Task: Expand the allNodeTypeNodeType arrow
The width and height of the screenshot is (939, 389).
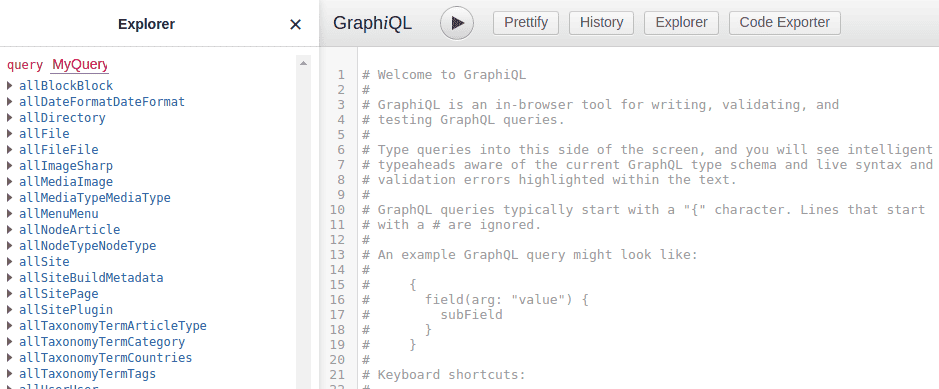Action: pos(10,245)
